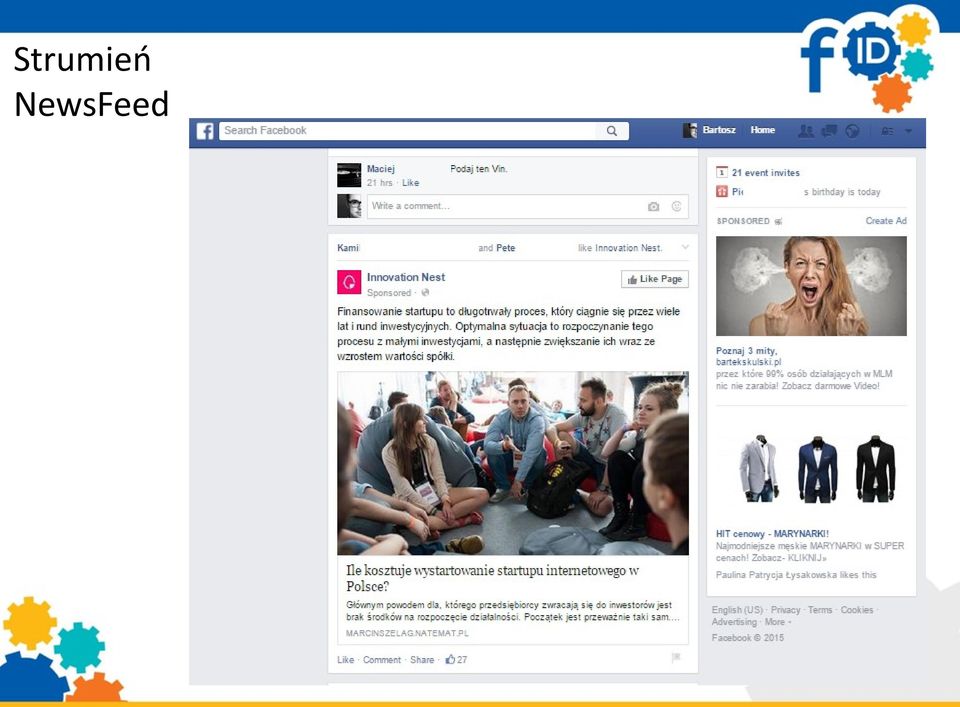The height and width of the screenshot is (707, 960).
Task: Click the thumbs-up 27 likes counter
Action: tap(457, 660)
